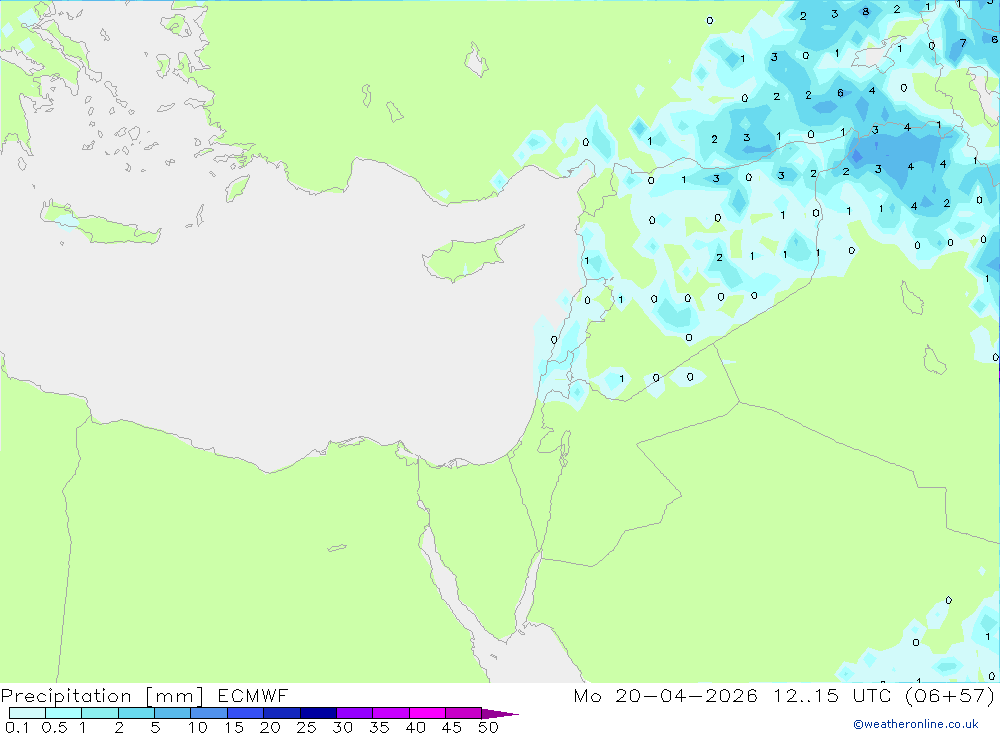The height and width of the screenshot is (733, 1000).
Task: Click the legend arrow tip above 50 mm
Action: tap(500, 713)
